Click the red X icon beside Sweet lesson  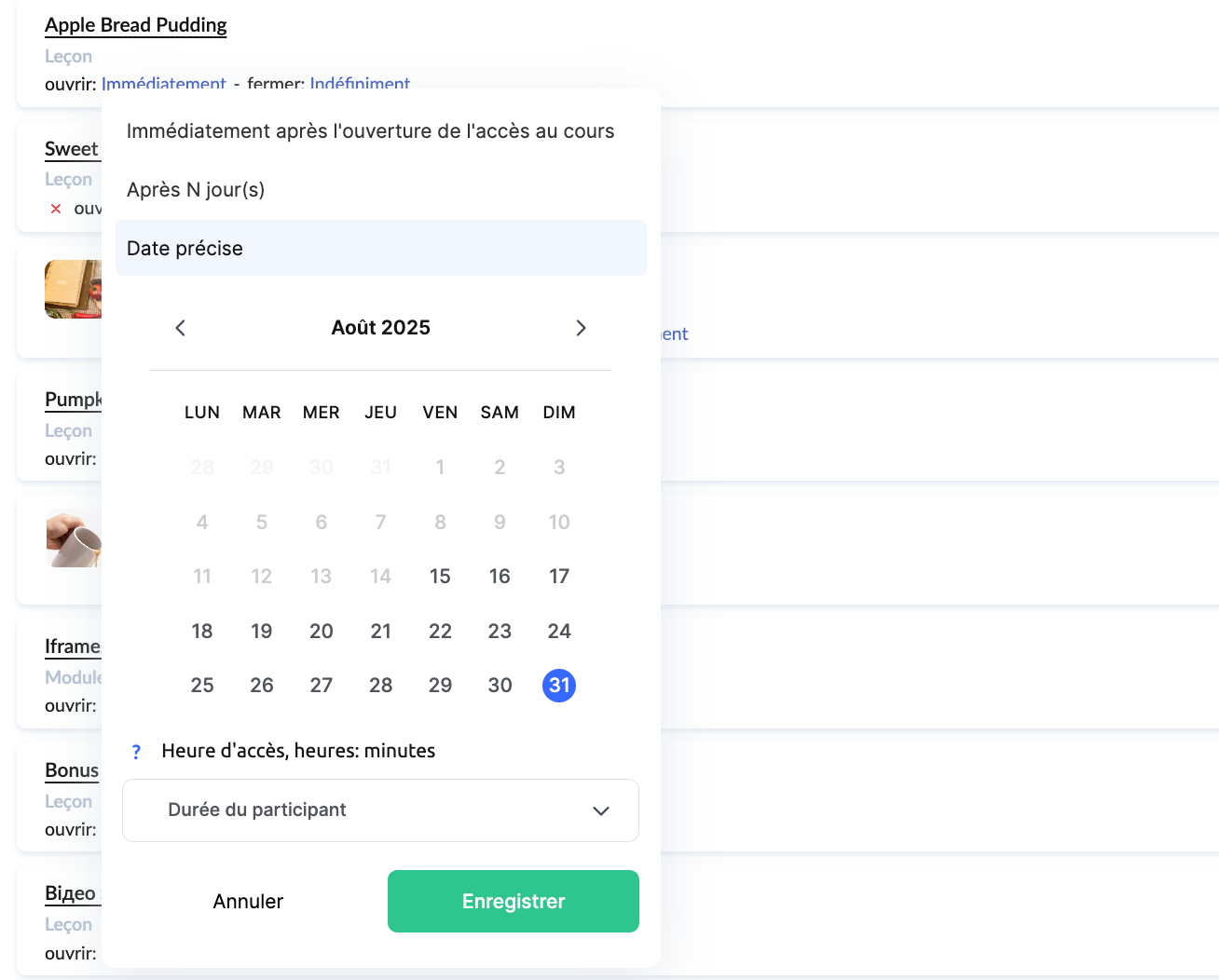point(56,209)
